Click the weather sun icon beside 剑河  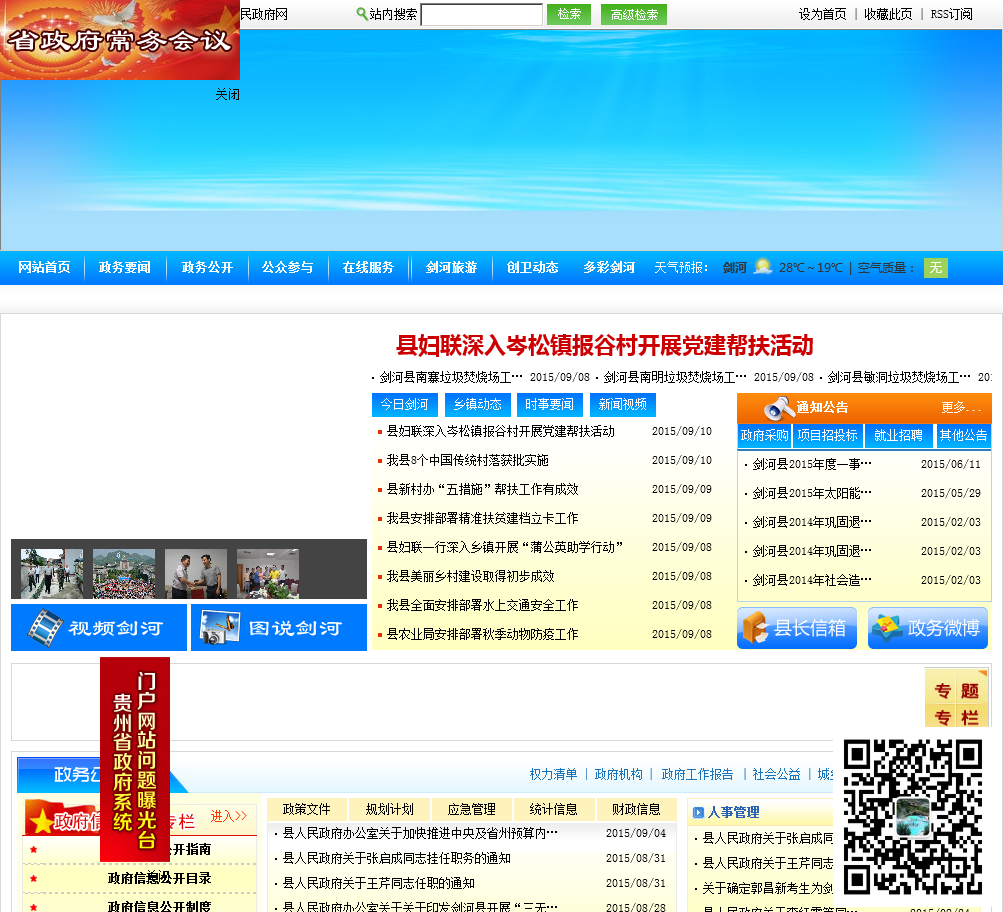[762, 267]
